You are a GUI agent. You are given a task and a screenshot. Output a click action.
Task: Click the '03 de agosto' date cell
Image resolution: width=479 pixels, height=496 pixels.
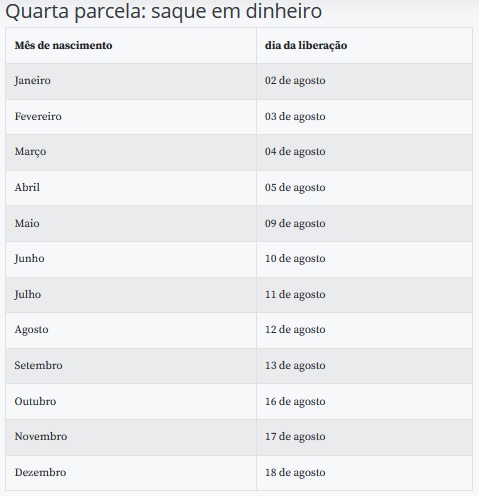click(364, 117)
